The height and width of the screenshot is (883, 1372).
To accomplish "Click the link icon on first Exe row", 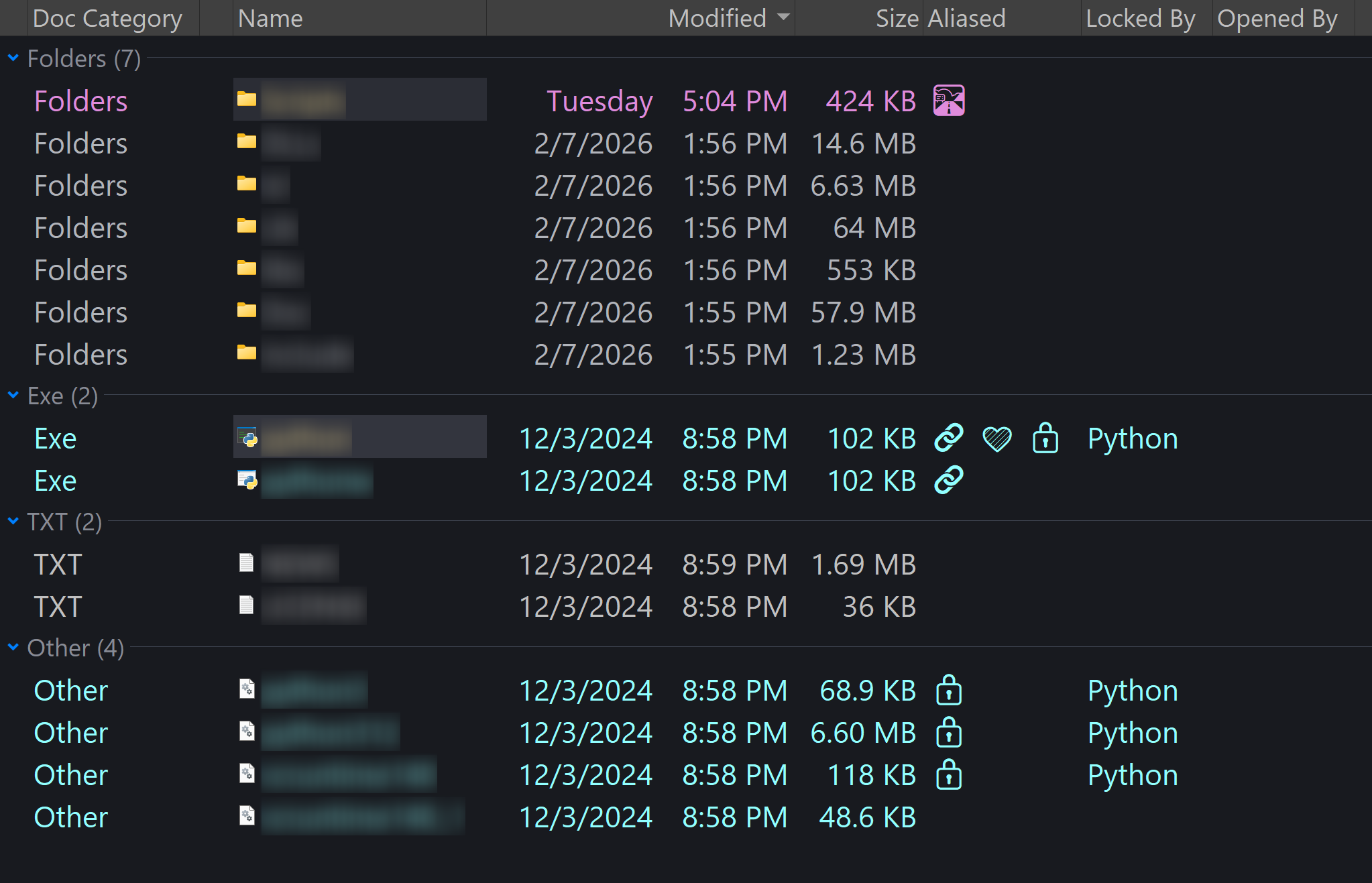I will (949, 438).
